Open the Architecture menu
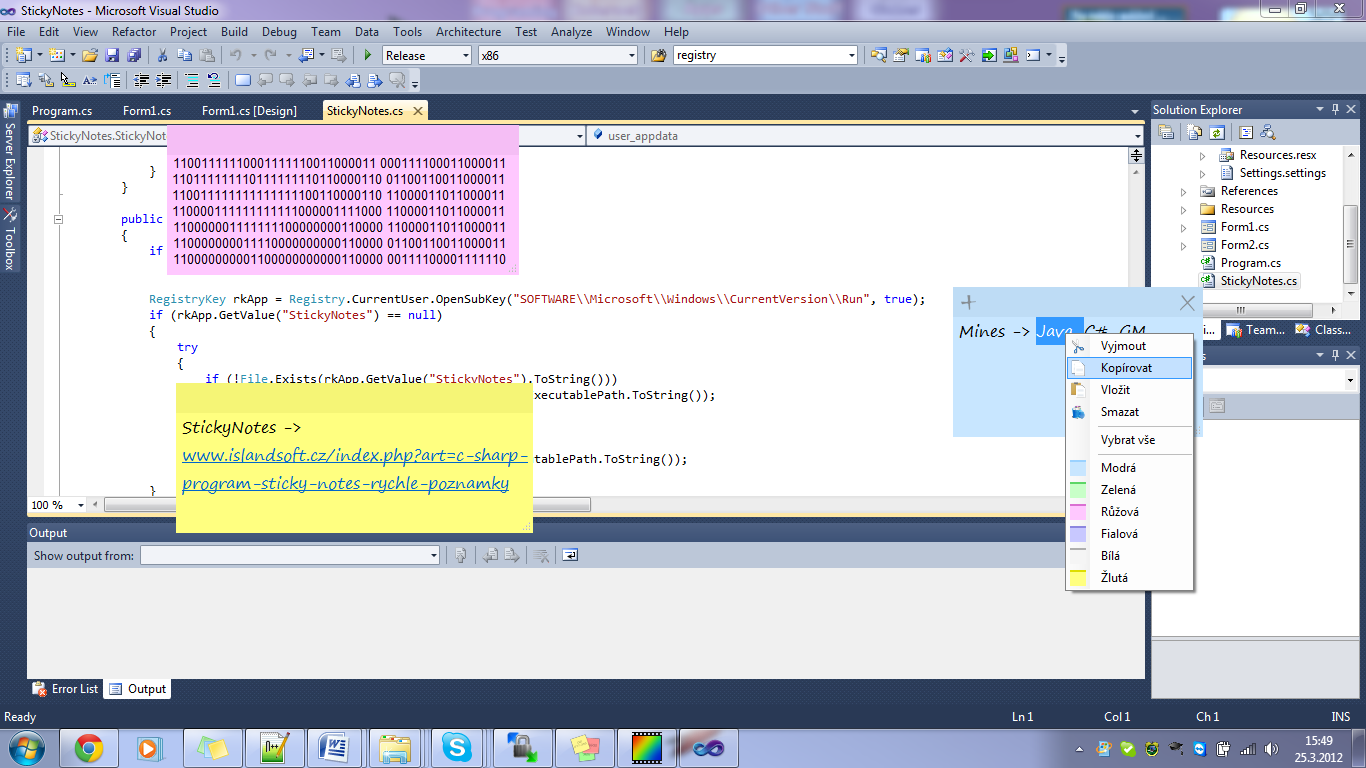Screen dimensions: 1366x768 tap(469, 31)
